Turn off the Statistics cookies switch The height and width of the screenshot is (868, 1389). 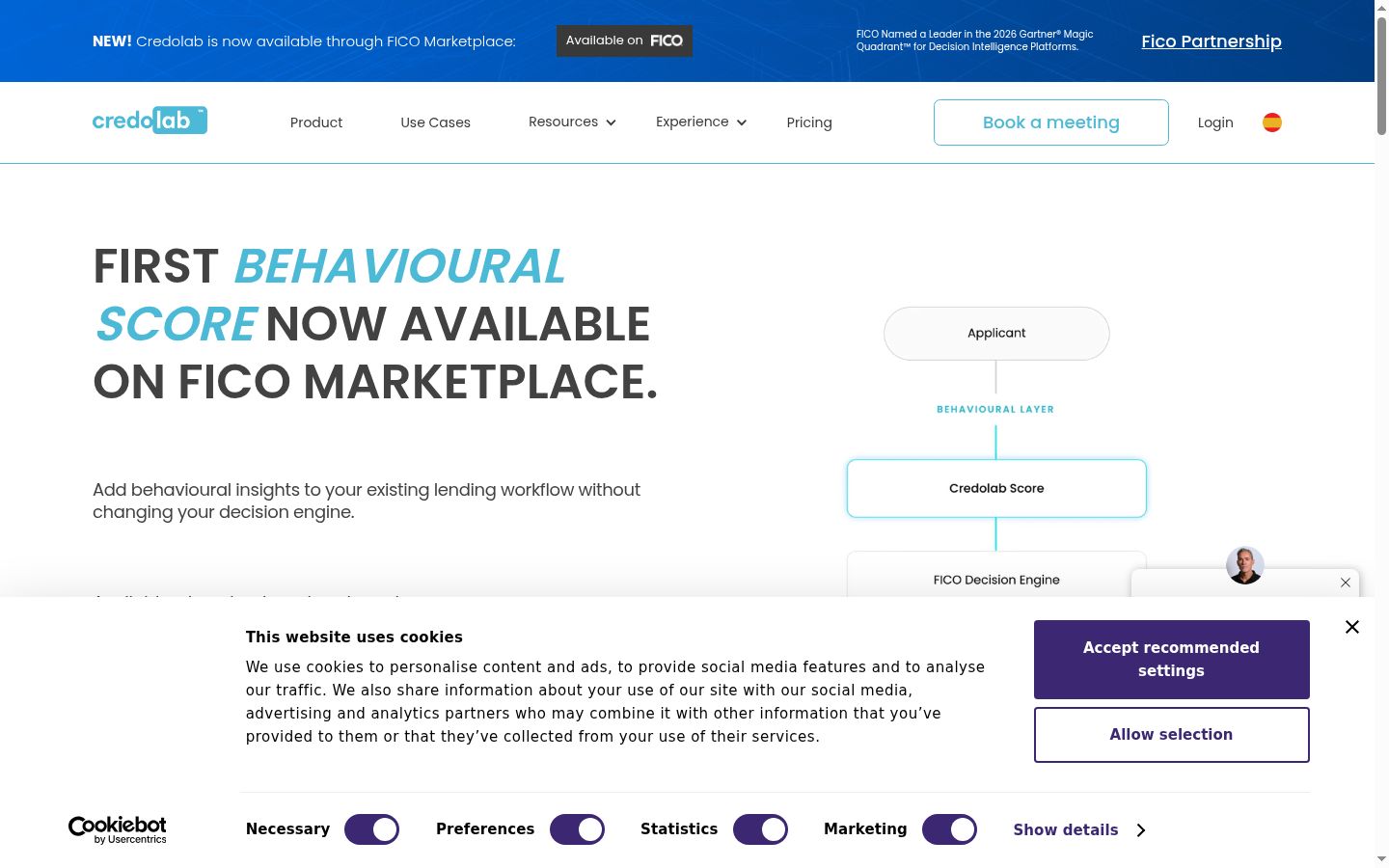tap(761, 829)
